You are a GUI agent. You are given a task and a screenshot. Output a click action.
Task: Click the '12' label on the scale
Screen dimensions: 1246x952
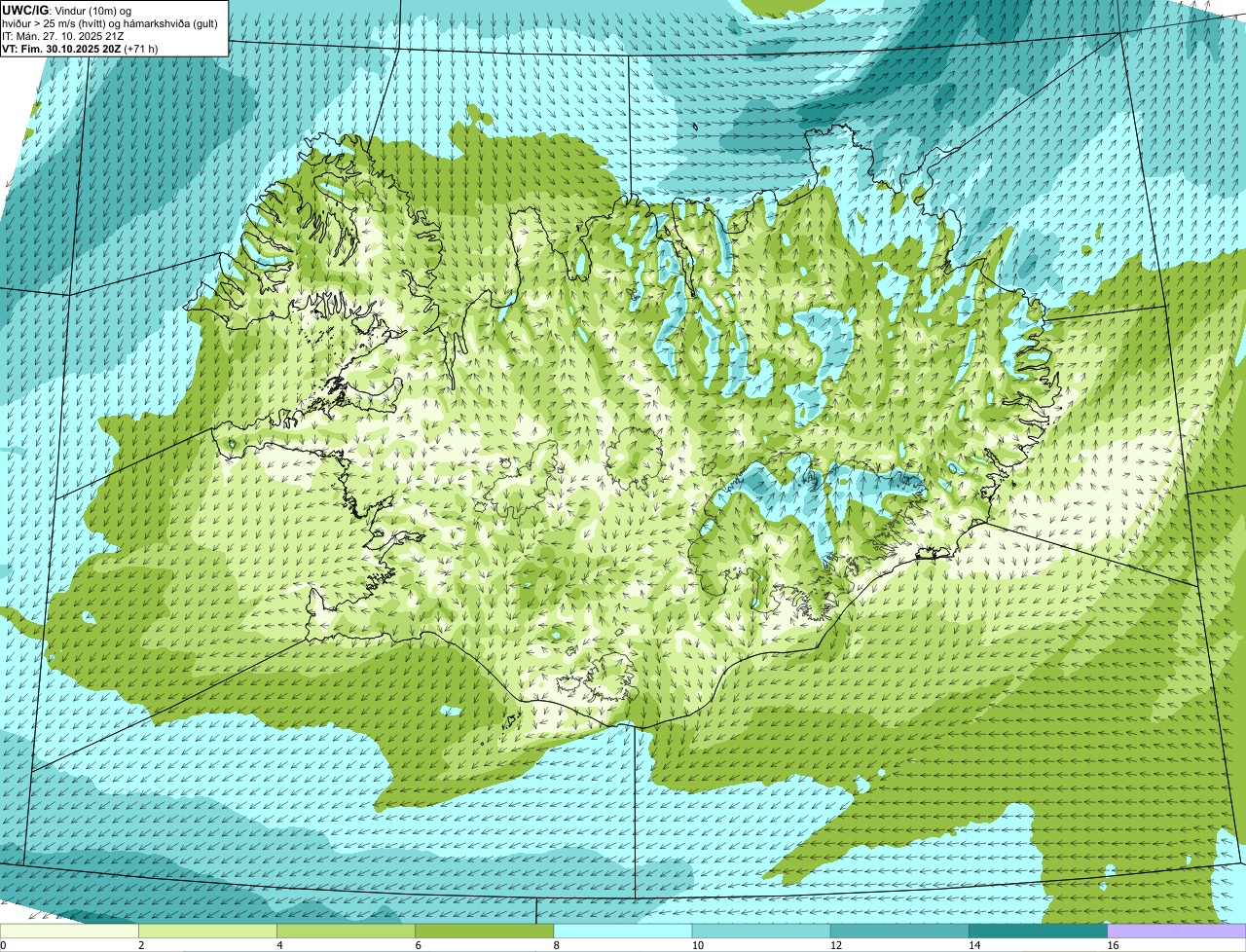pos(835,945)
